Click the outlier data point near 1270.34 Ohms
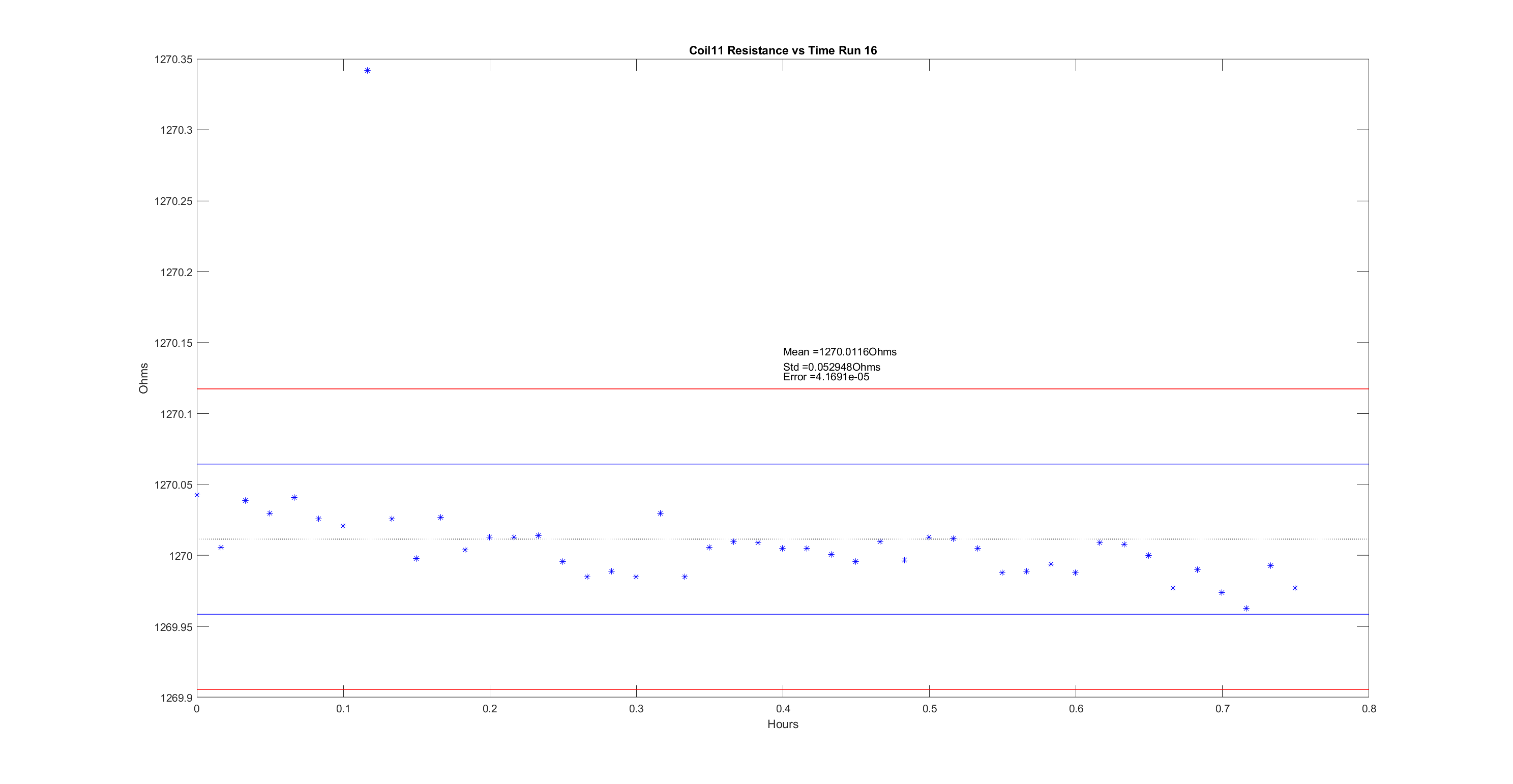Viewport: 1513px width, 784px height. [x=367, y=71]
